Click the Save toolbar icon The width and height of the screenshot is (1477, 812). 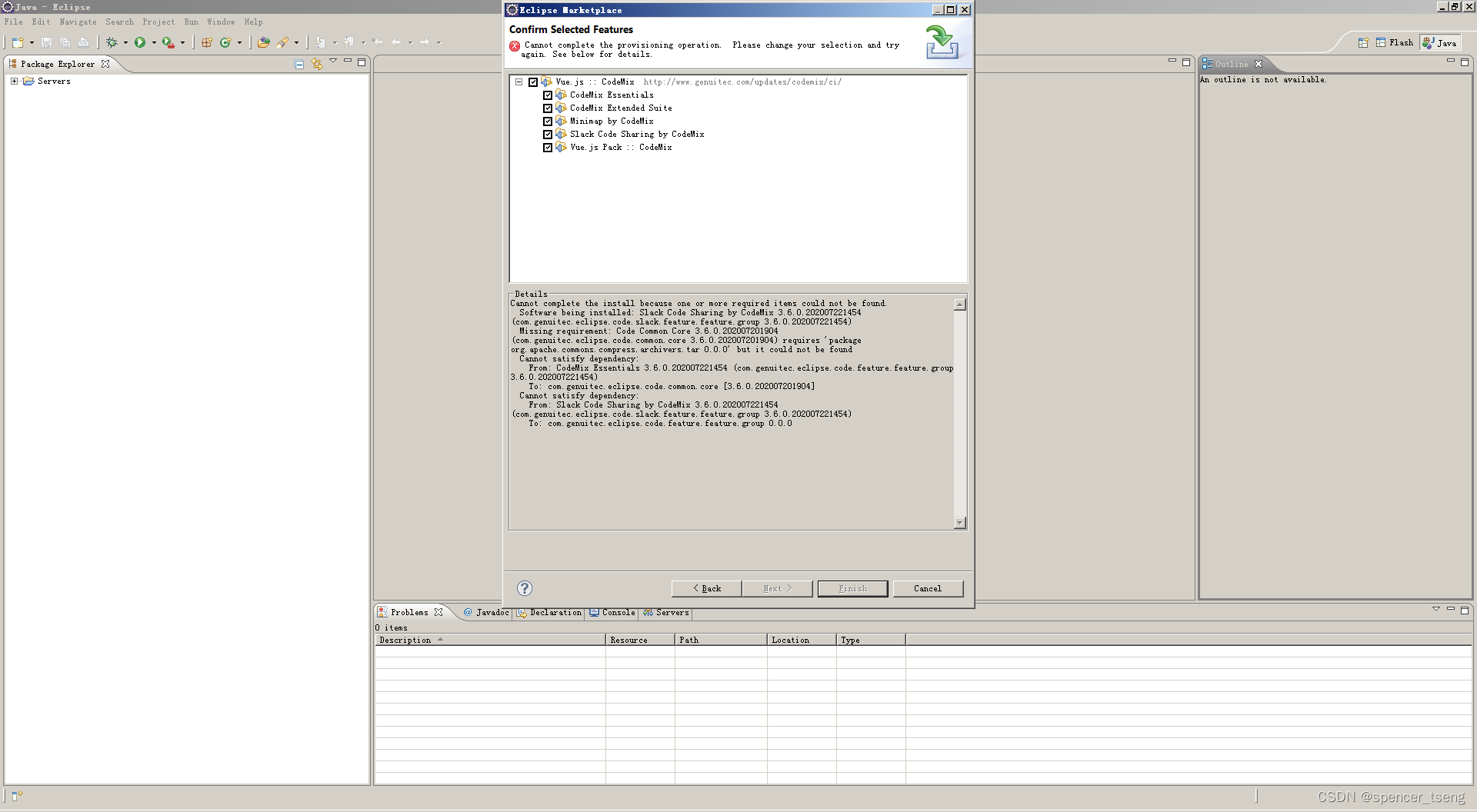pos(46,42)
